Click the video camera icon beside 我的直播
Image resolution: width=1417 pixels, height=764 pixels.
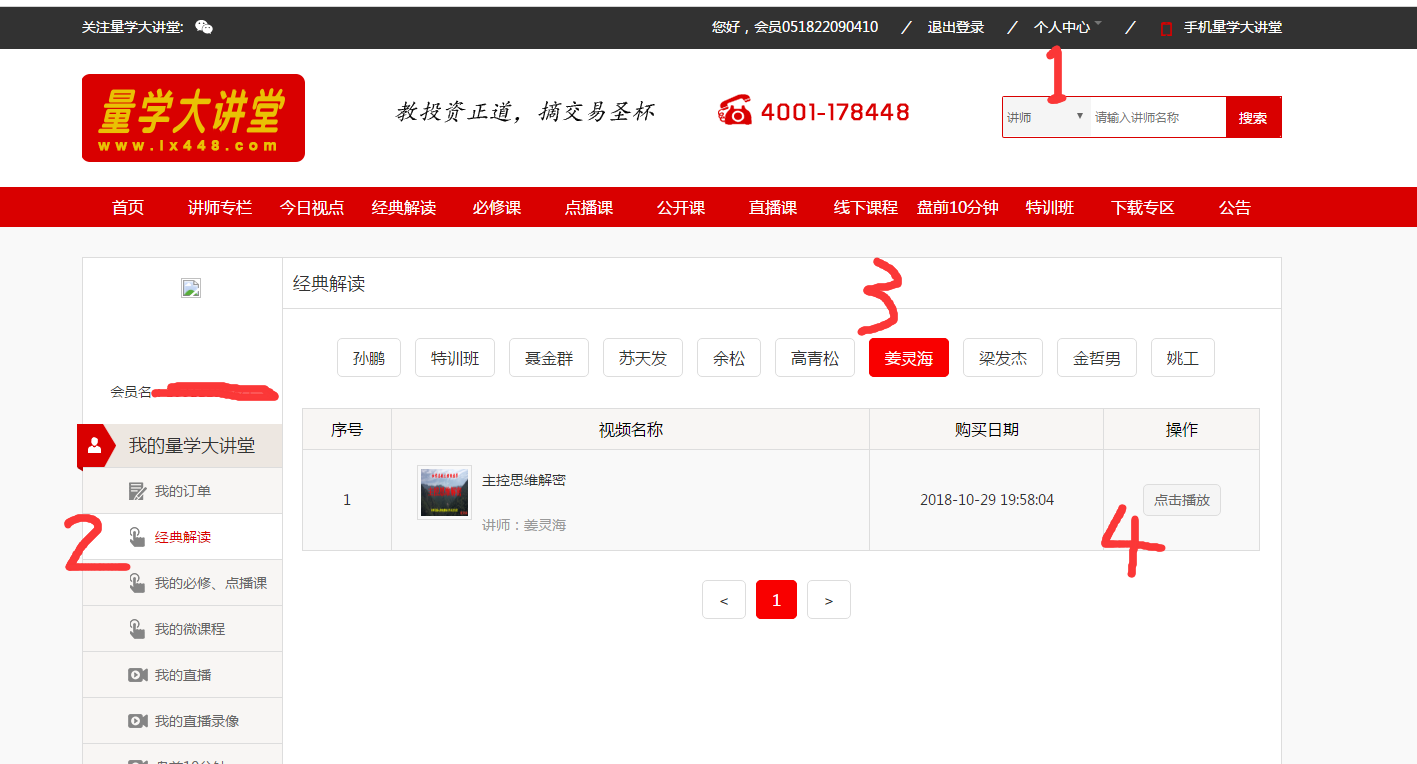[138, 675]
